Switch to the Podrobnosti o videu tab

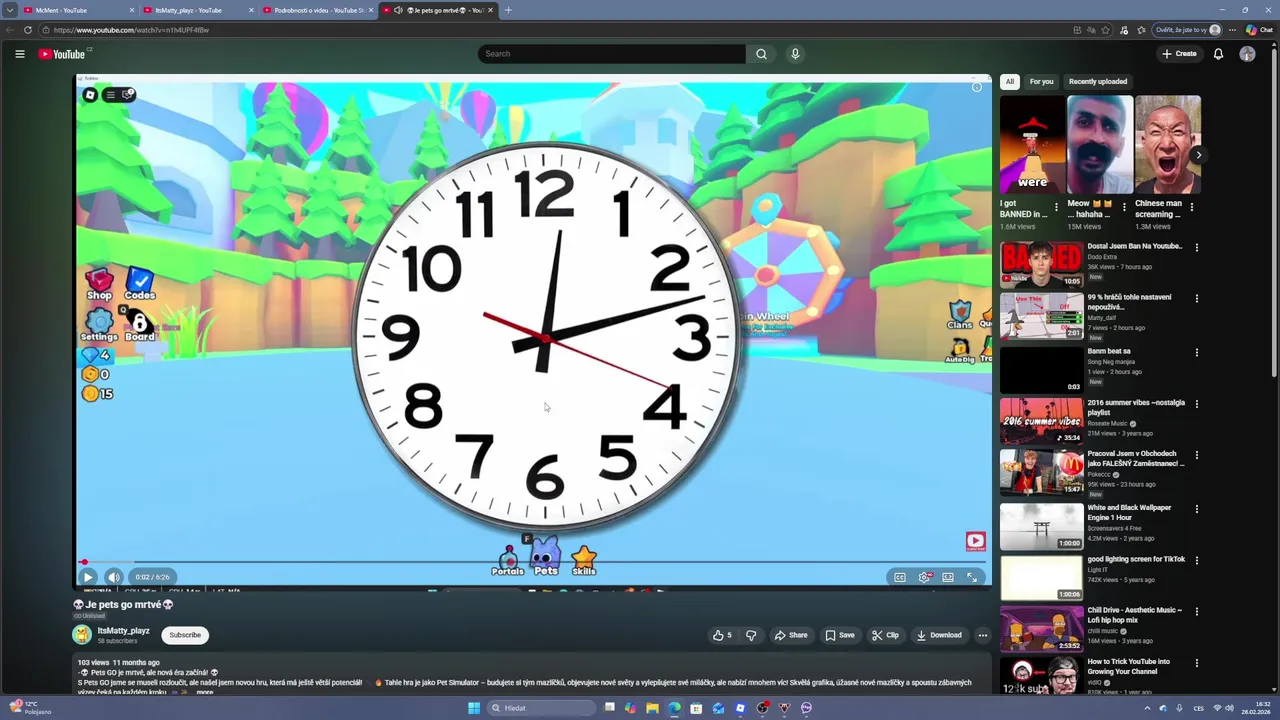tap(318, 10)
